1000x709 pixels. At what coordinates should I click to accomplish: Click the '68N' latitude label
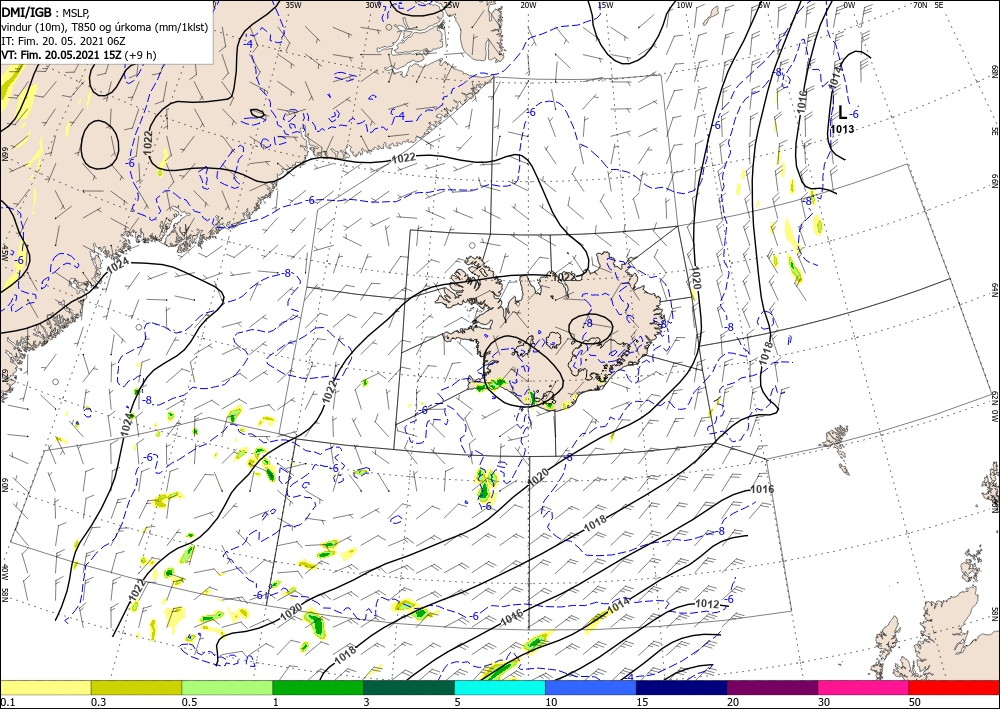(995, 71)
